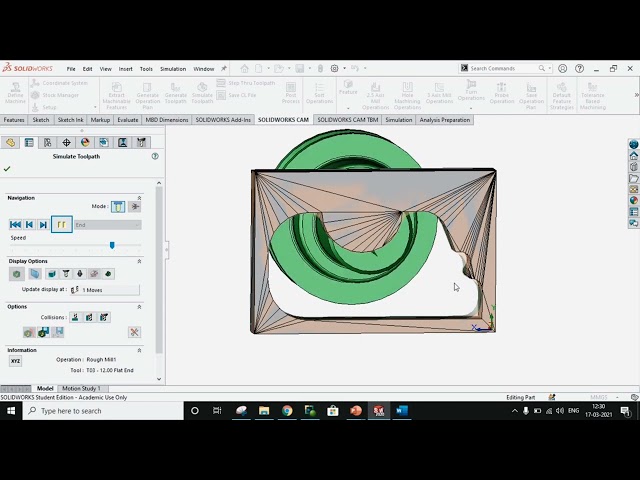Toggle target part display button
This screenshot has width=640, height=480.
pos(35,274)
